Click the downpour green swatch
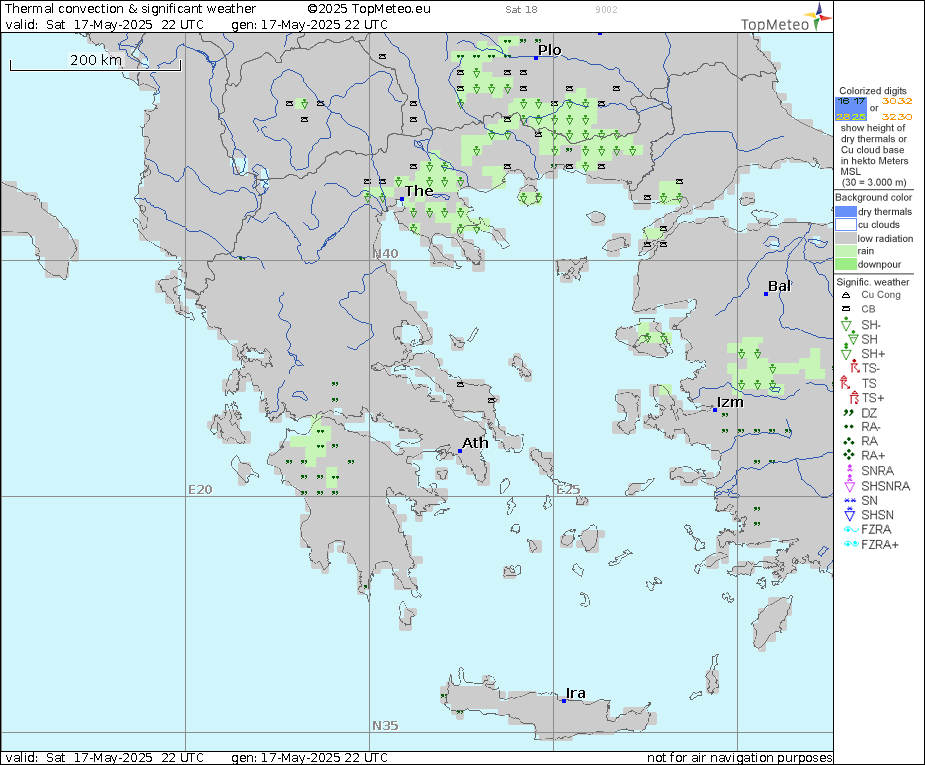 click(x=845, y=264)
